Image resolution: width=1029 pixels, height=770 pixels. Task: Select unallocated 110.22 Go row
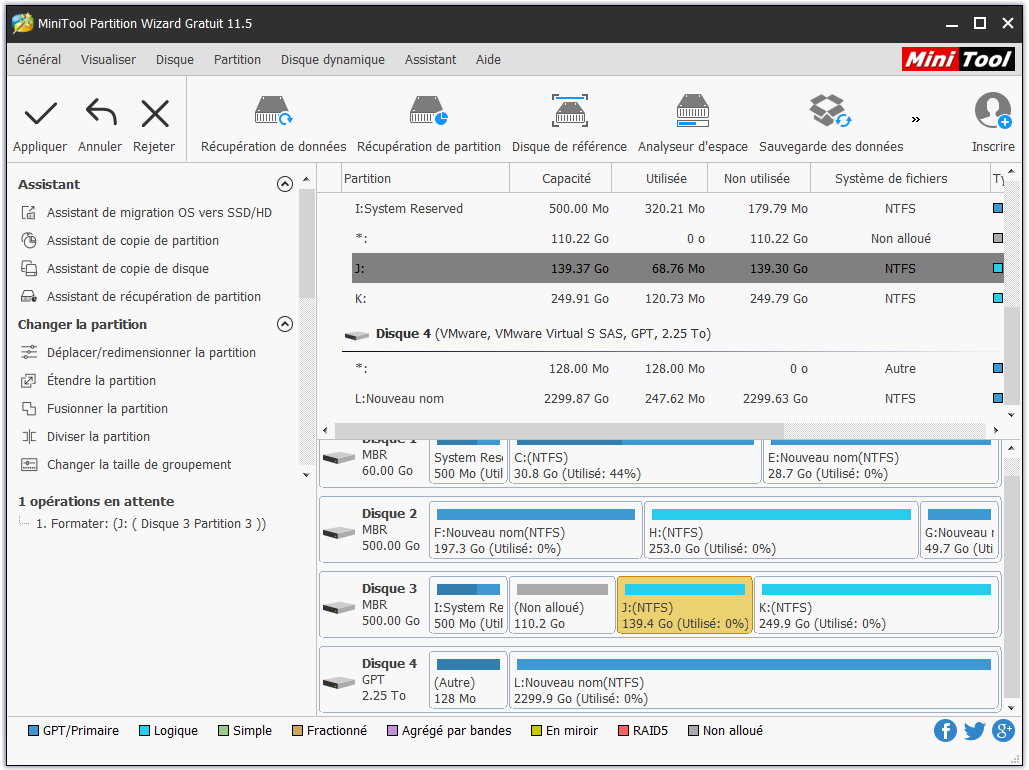pyautogui.click(x=678, y=238)
